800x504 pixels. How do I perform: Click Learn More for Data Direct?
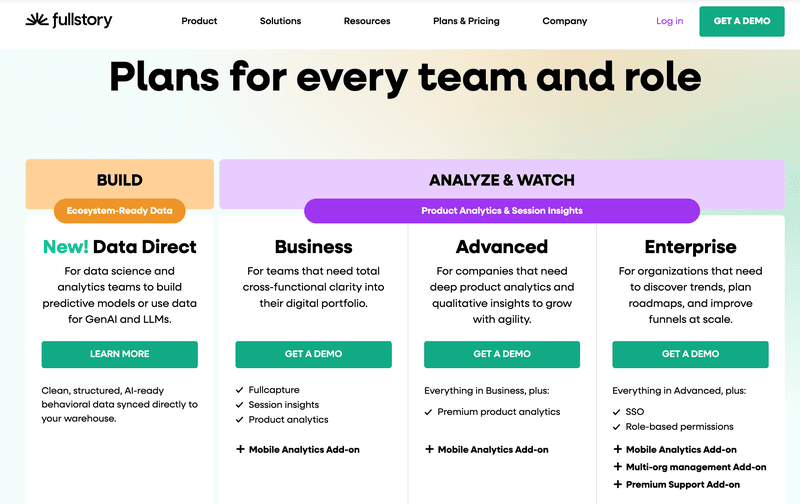pyautogui.click(x=119, y=354)
